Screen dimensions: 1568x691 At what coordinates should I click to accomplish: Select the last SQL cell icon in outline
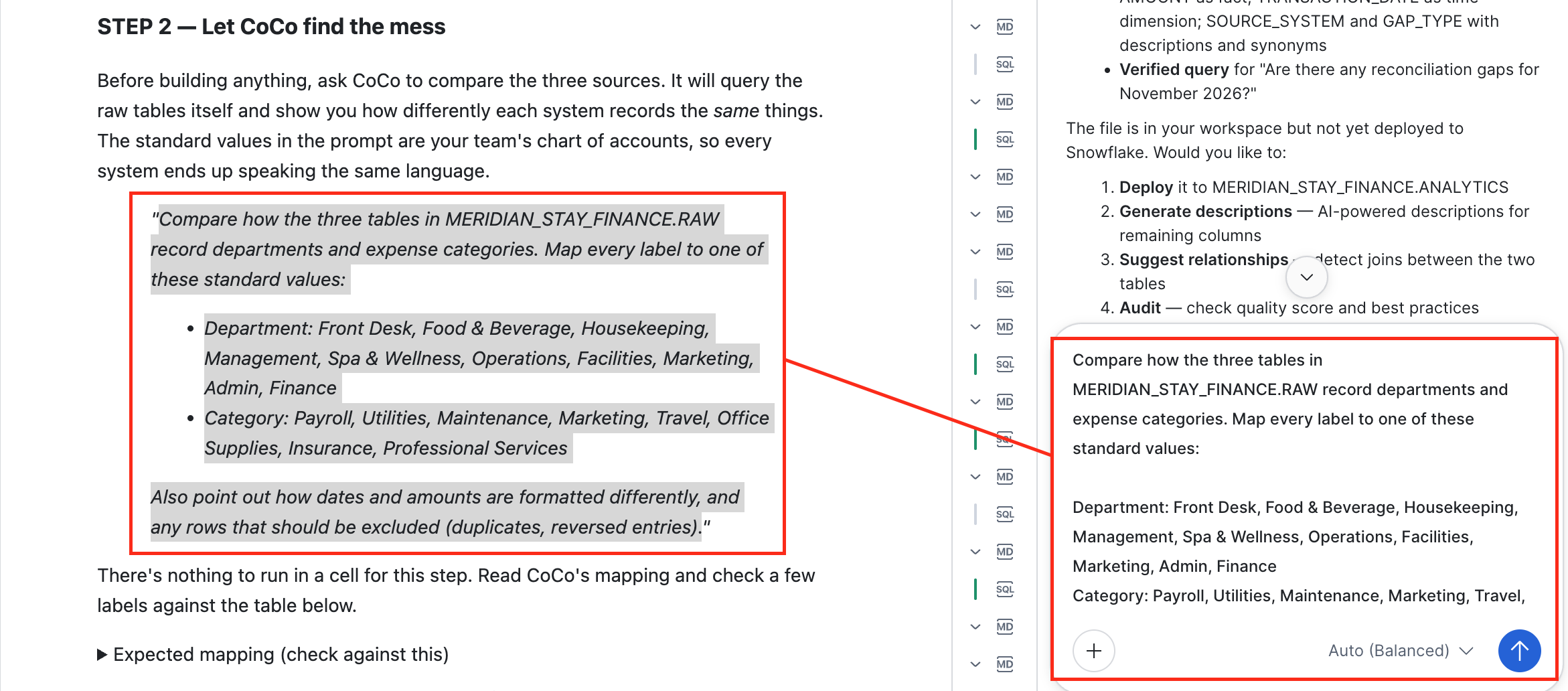click(x=1004, y=589)
